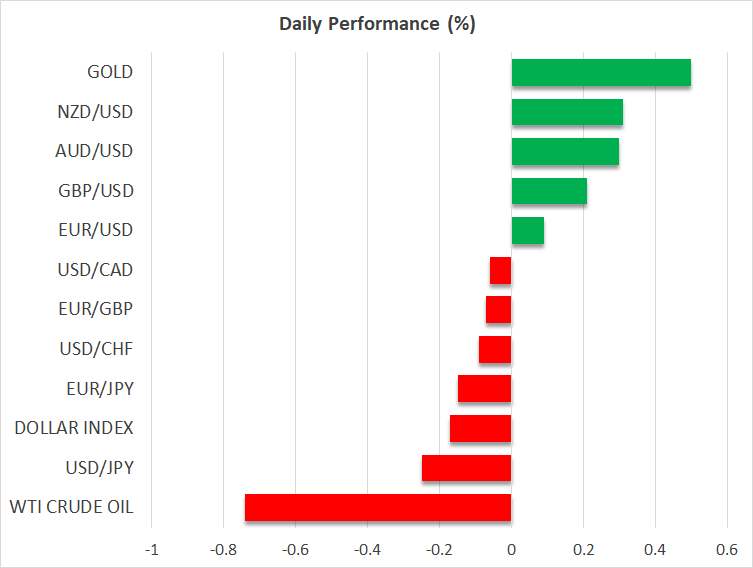Image resolution: width=753 pixels, height=568 pixels.
Task: Click the Daily Performance (%) chart title
Action: 376,24
